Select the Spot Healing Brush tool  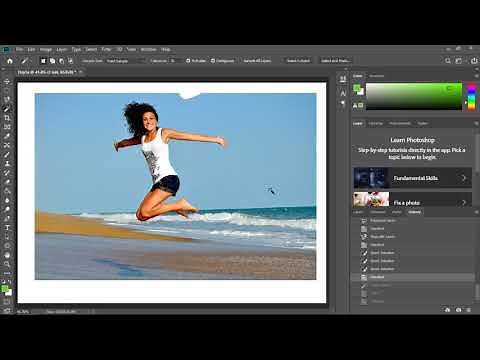pyautogui.click(x=7, y=145)
